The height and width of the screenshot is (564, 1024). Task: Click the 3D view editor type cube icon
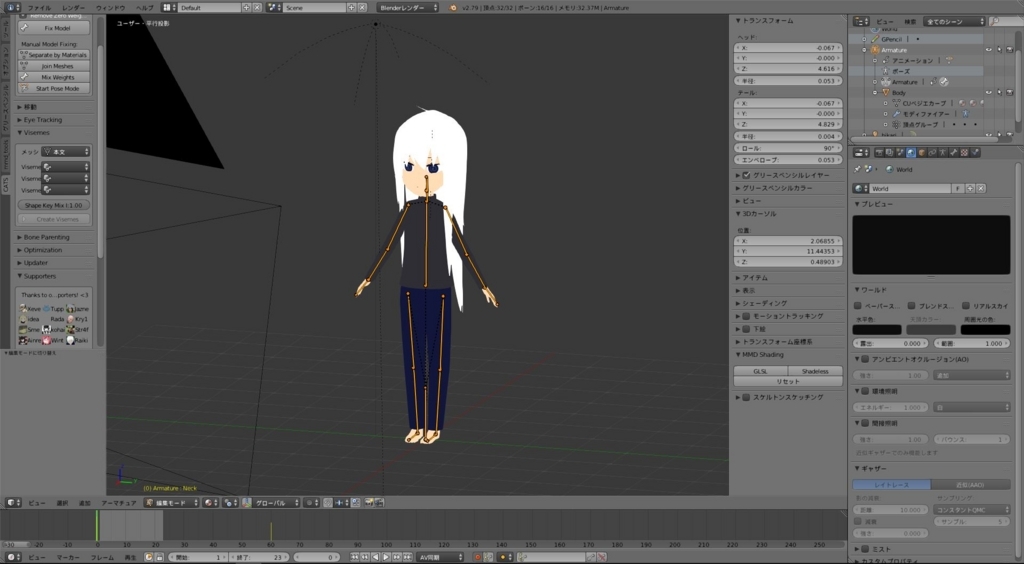pos(11,502)
